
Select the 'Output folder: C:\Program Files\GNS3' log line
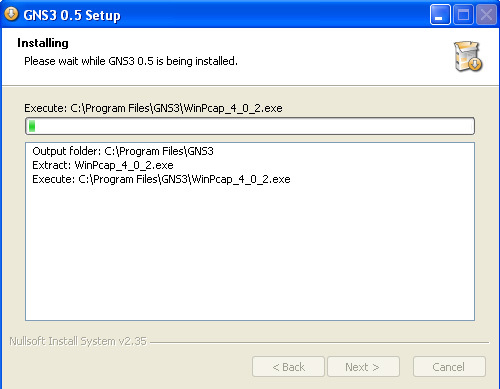click(x=123, y=151)
